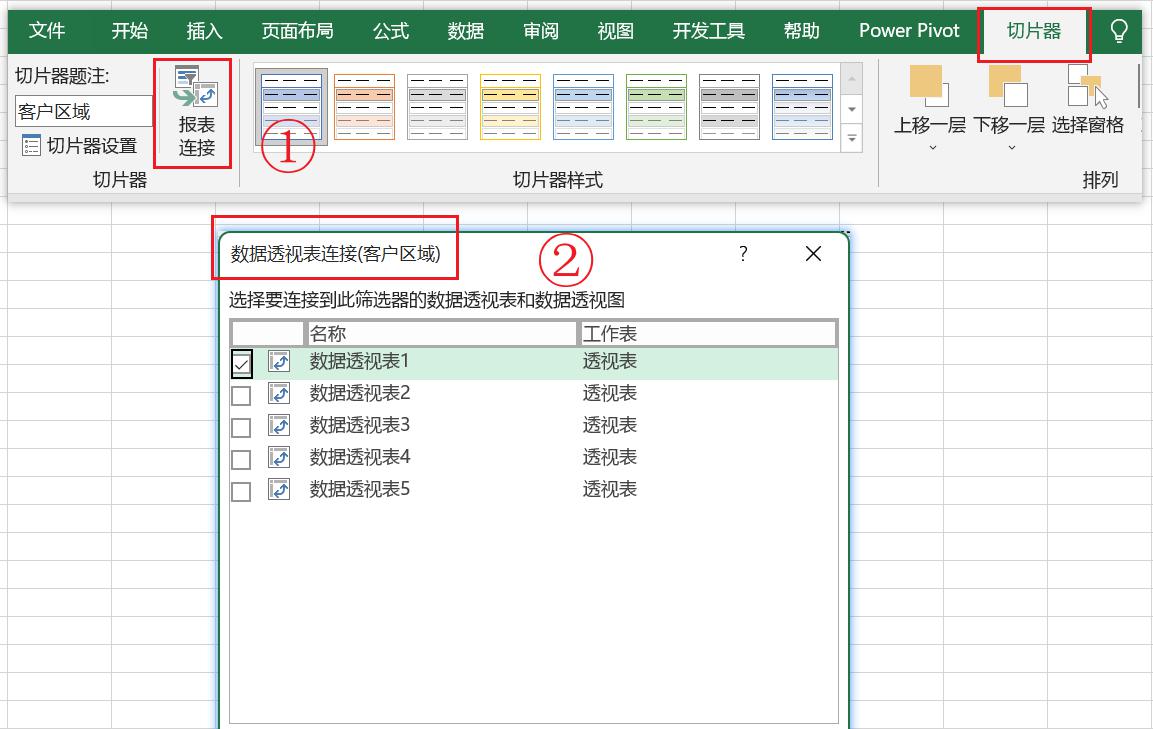Click the 切片器题注 caption input field
1153x729 pixels.
point(83,111)
